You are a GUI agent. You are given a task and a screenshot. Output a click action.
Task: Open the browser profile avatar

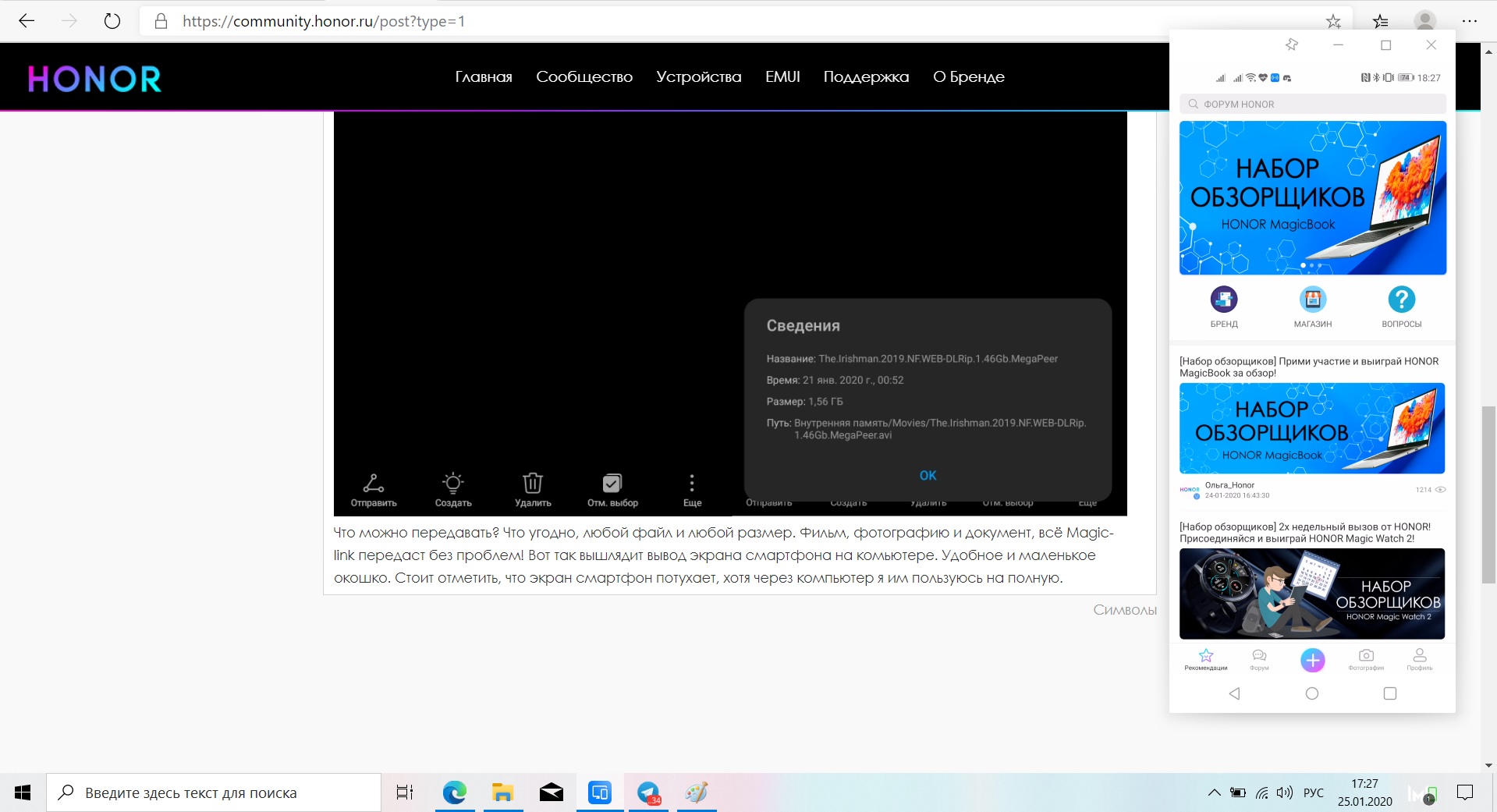click(x=1425, y=21)
